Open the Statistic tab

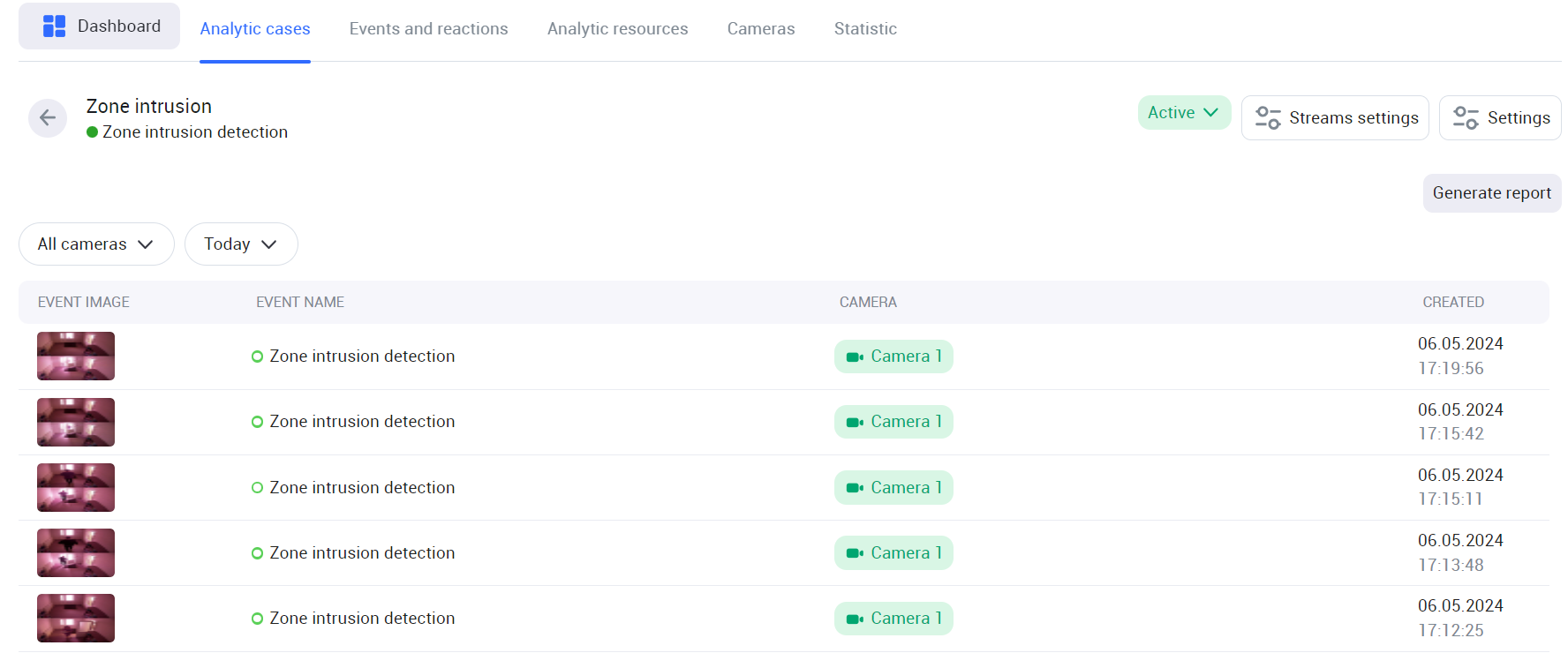(x=864, y=29)
